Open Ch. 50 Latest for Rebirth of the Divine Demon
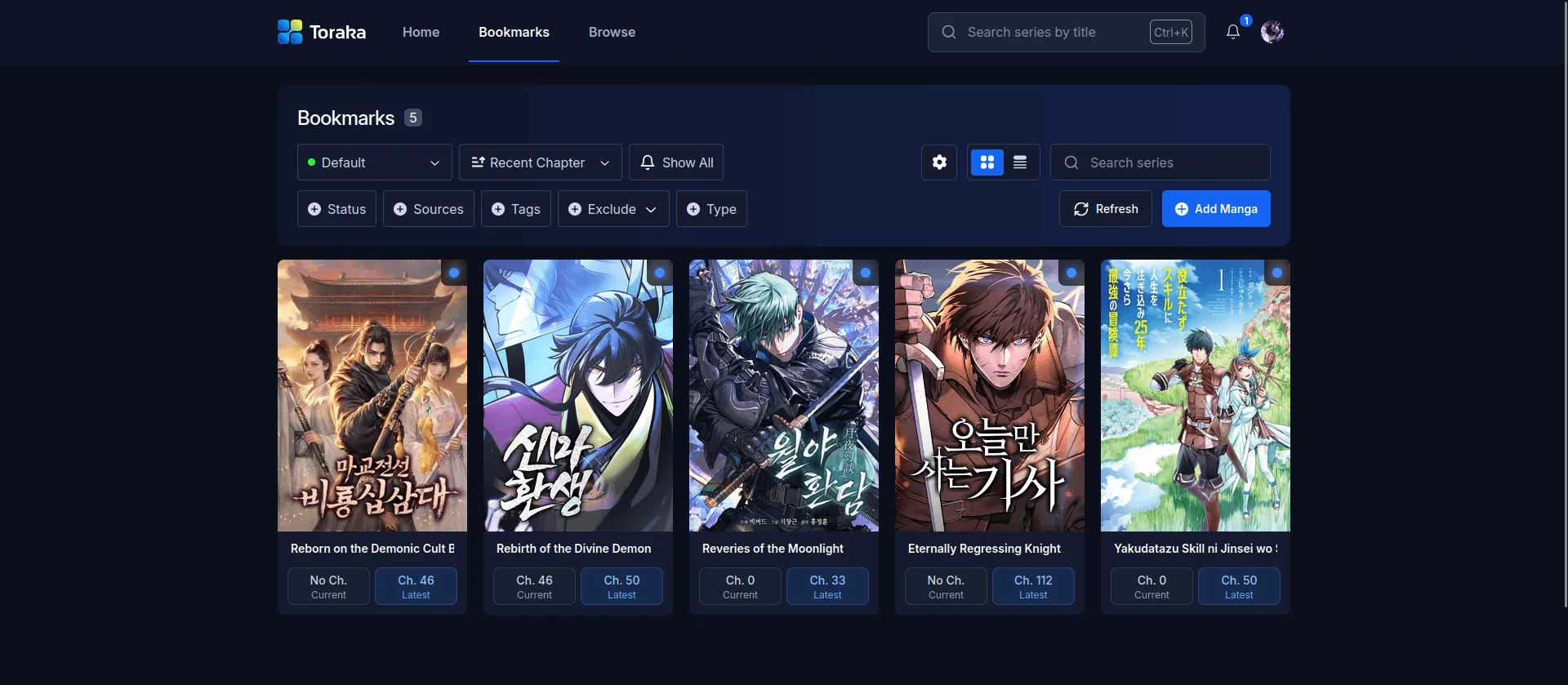The image size is (1568, 685). (x=621, y=586)
